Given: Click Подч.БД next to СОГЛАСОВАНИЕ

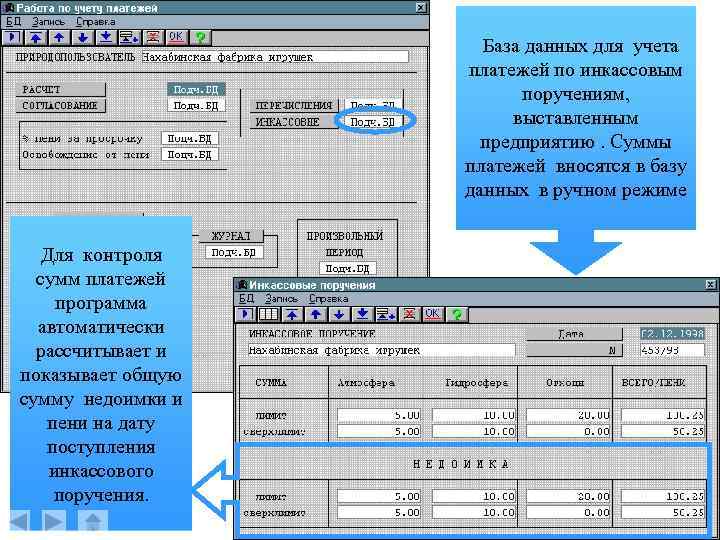Looking at the screenshot, I should (x=196, y=106).
